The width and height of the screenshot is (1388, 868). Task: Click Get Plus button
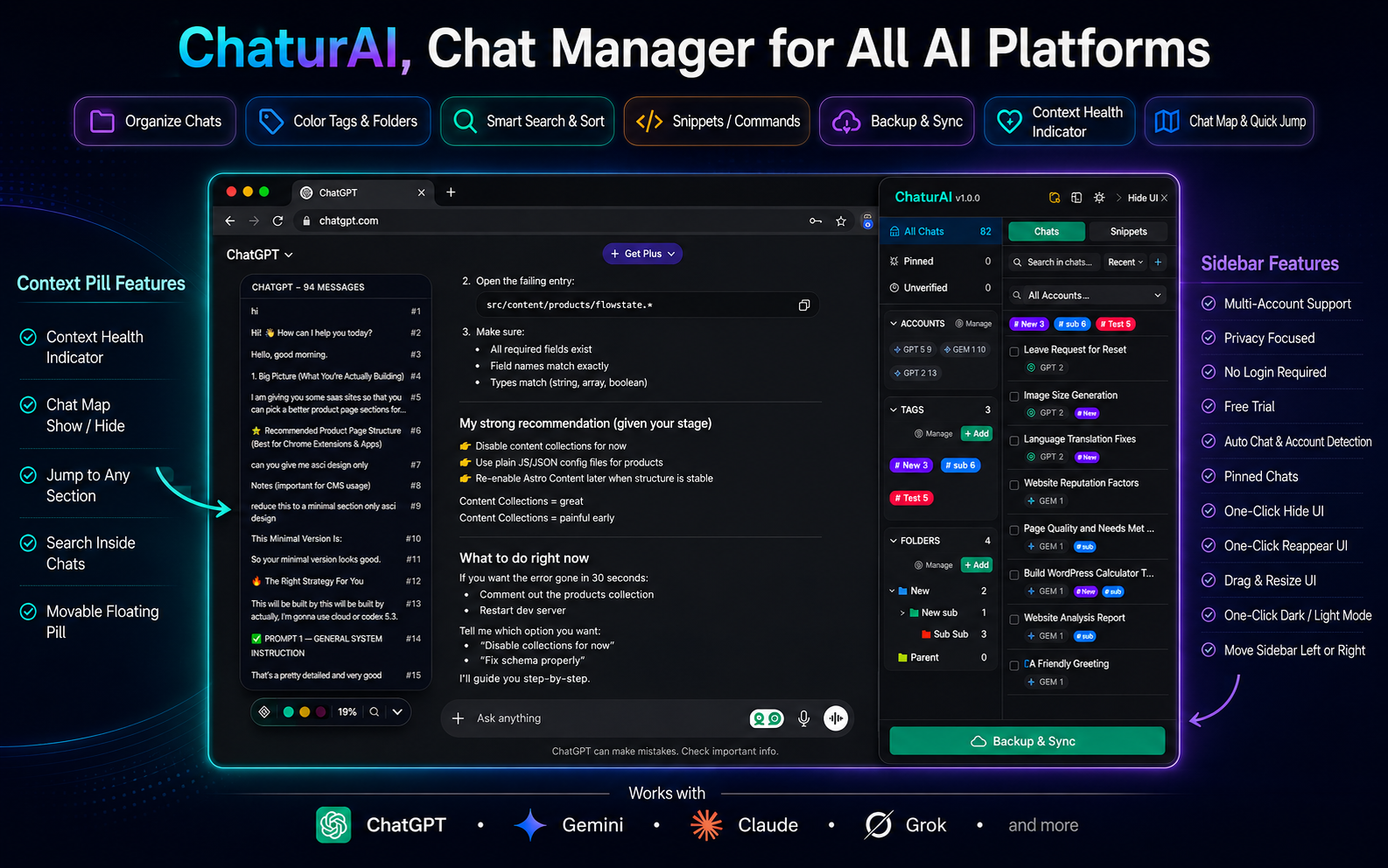[x=642, y=254]
